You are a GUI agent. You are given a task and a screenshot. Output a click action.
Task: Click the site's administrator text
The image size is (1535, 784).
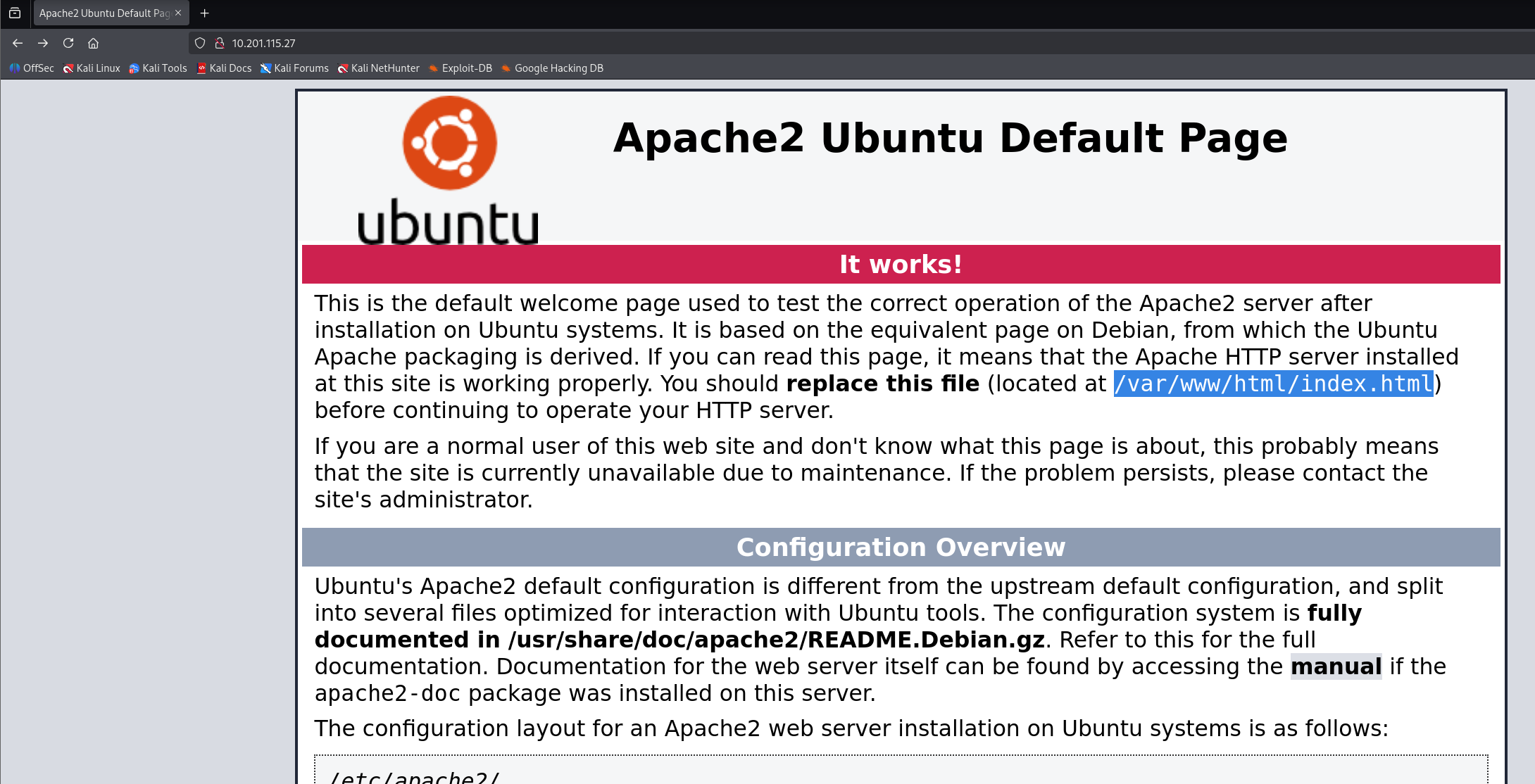(x=424, y=500)
